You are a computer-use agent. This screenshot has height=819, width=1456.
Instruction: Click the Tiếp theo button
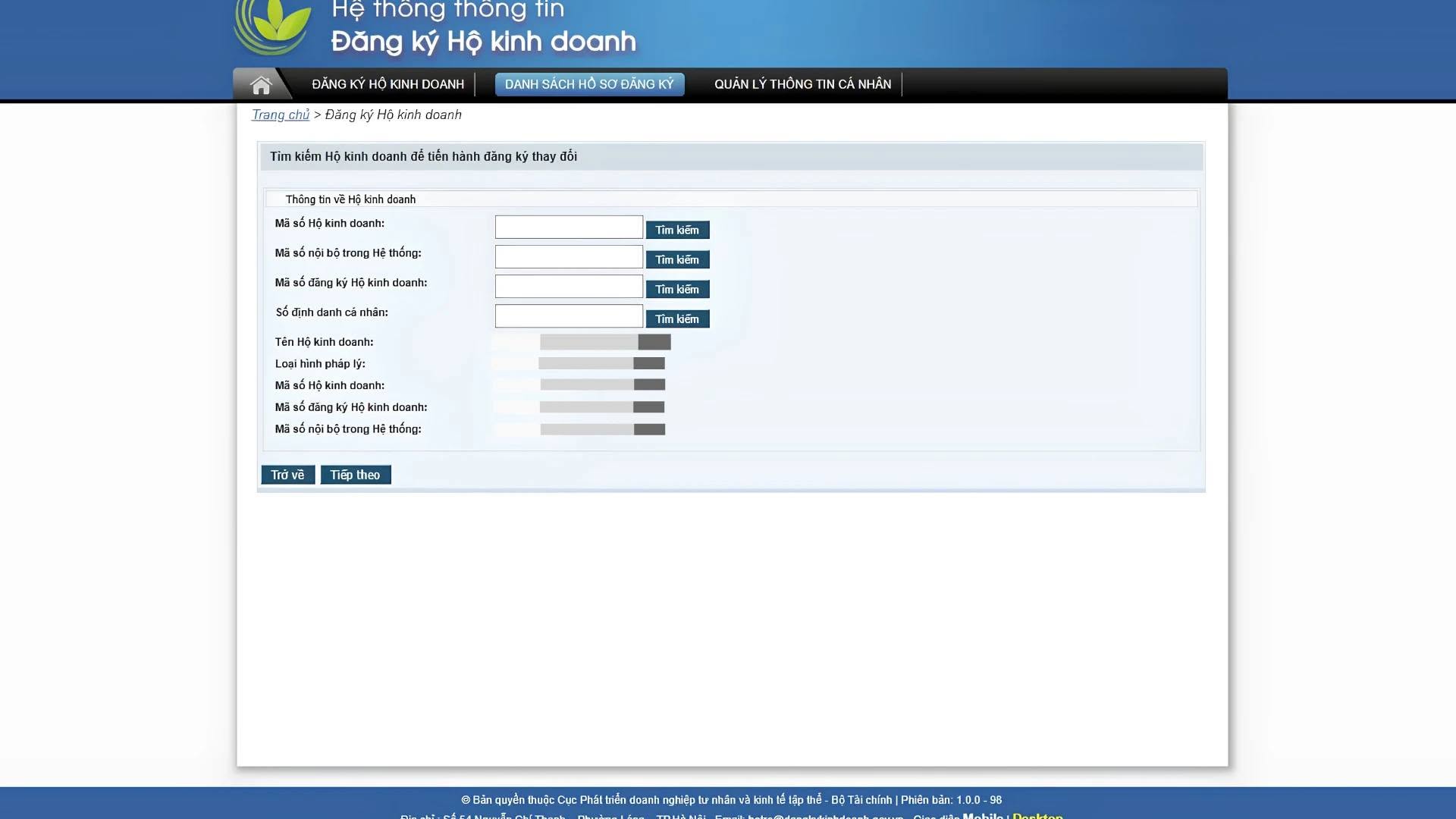(x=355, y=475)
